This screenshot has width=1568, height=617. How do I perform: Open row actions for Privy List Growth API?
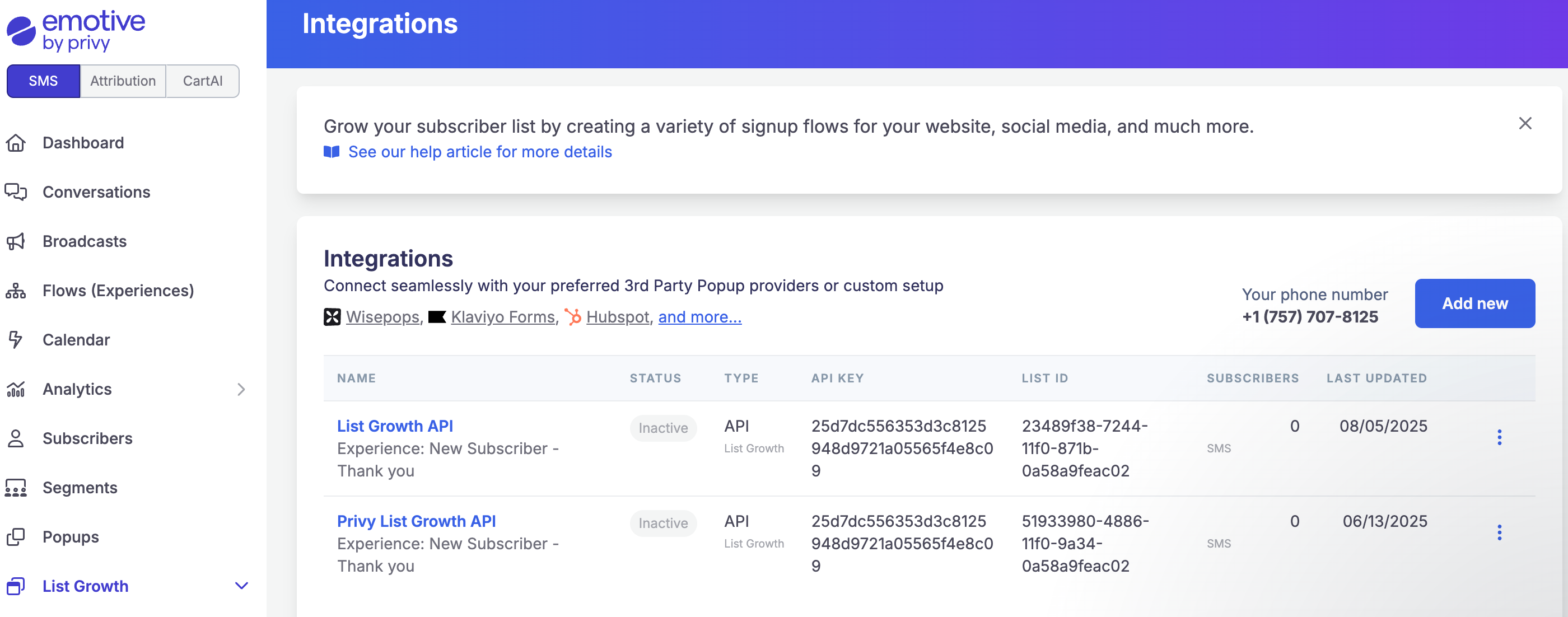1500,531
